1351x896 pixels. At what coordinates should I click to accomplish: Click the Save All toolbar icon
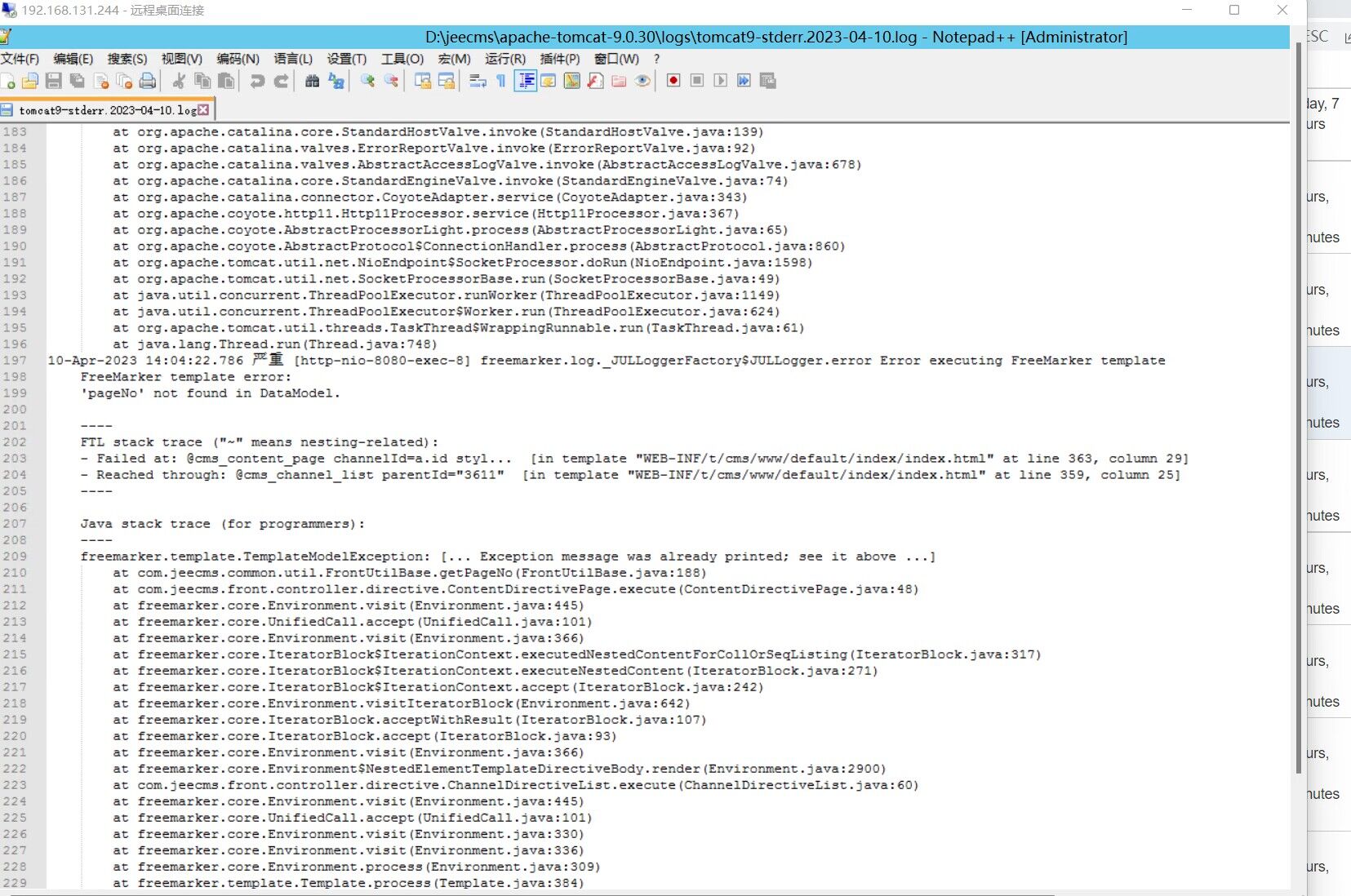coord(78,81)
